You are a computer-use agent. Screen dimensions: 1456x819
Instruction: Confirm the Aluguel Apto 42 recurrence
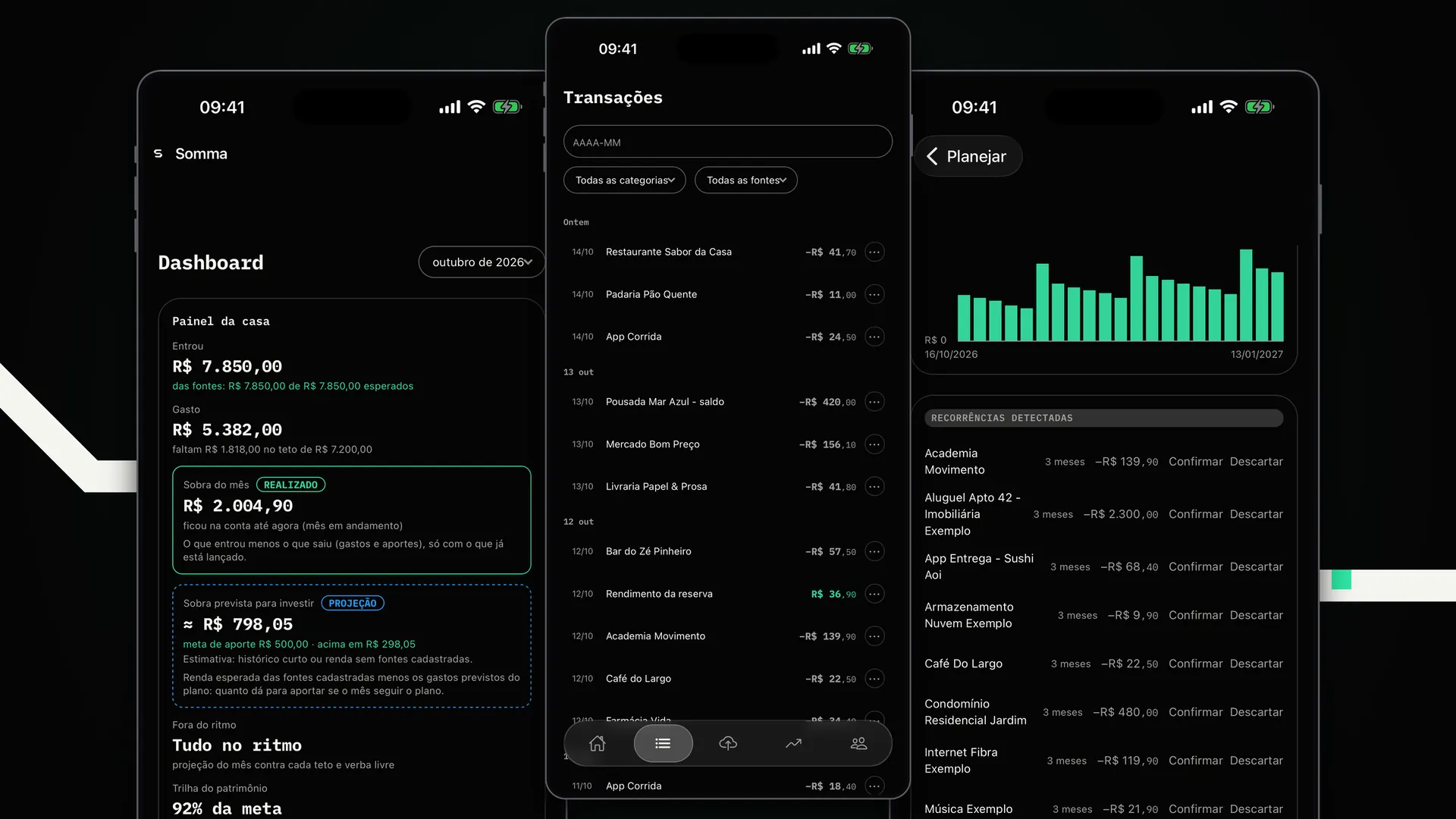[x=1195, y=514]
